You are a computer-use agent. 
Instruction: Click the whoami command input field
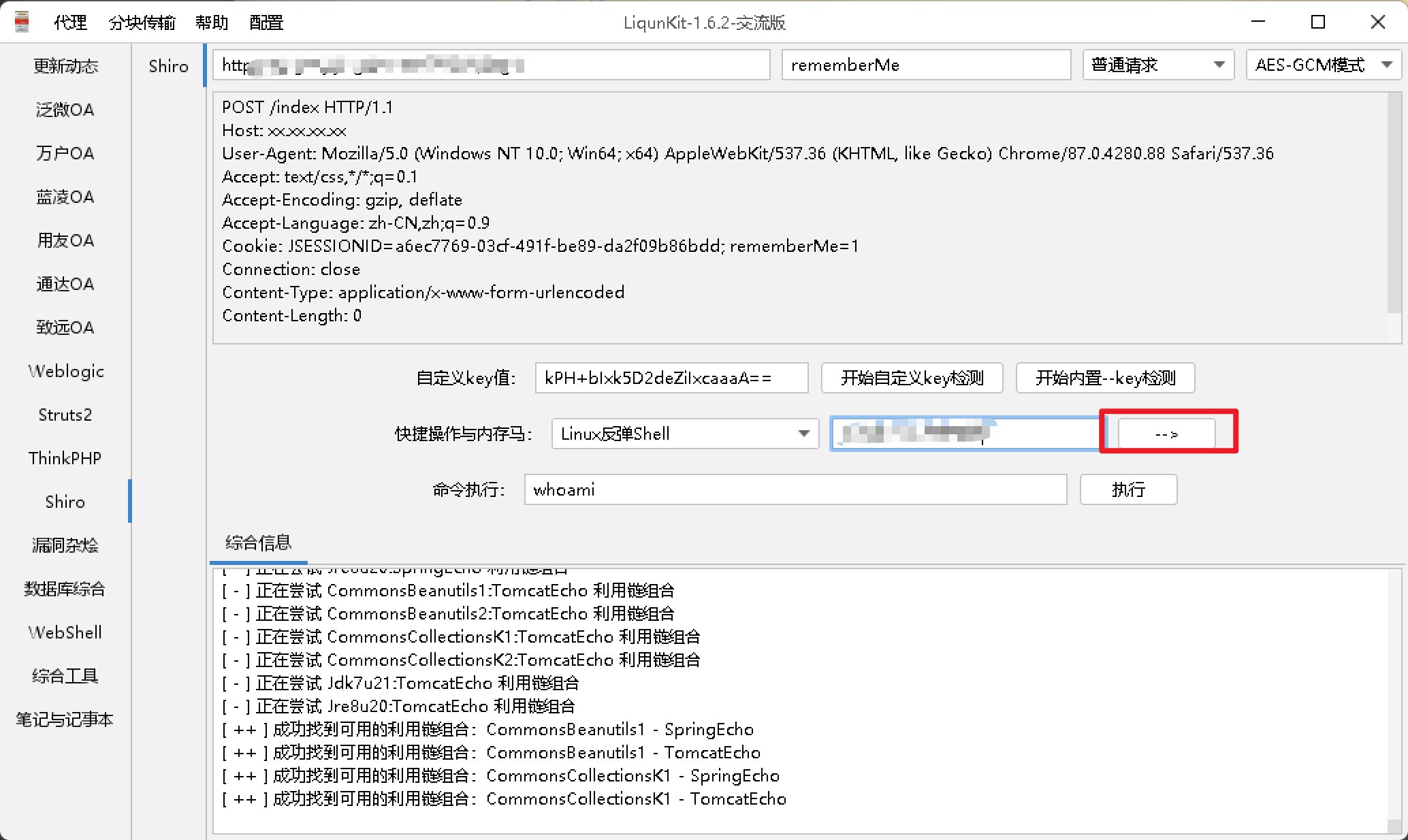(x=795, y=489)
